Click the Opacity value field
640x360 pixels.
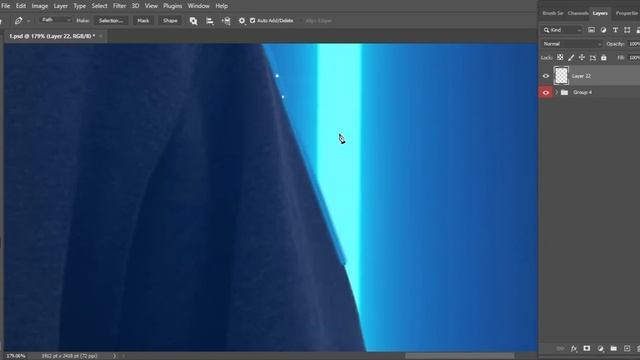pyautogui.click(x=634, y=44)
